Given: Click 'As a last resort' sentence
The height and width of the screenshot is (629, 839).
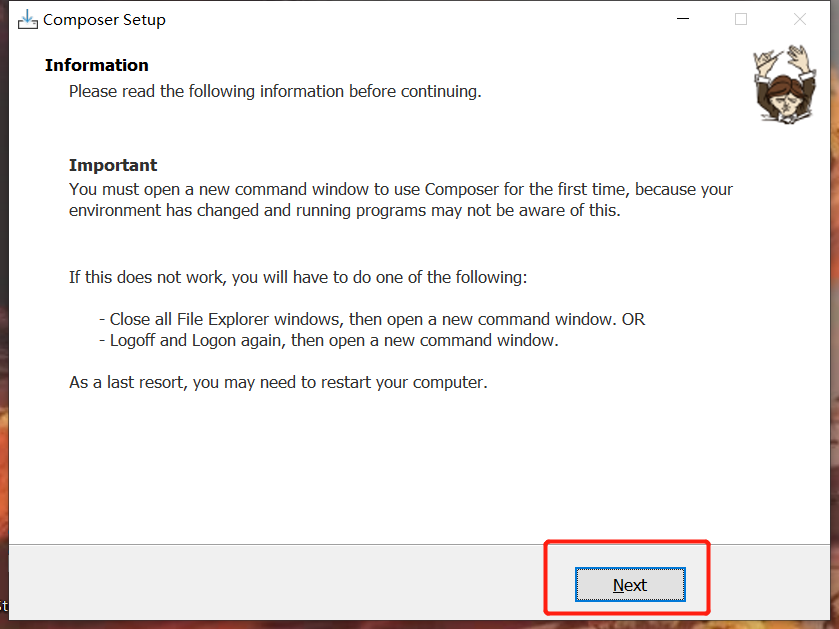Looking at the screenshot, I should [x=278, y=382].
